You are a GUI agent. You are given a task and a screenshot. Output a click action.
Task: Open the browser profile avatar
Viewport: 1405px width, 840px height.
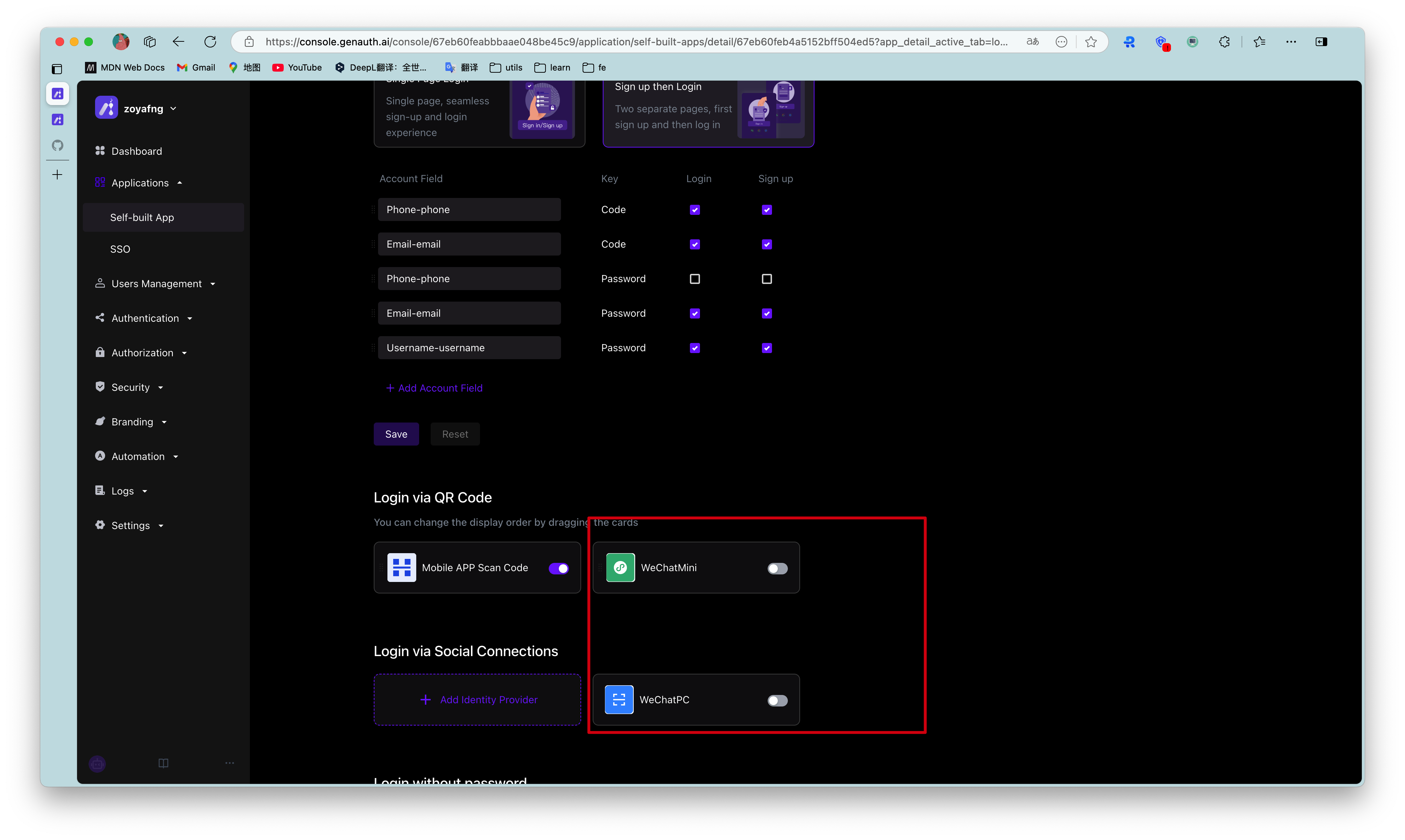tap(121, 41)
